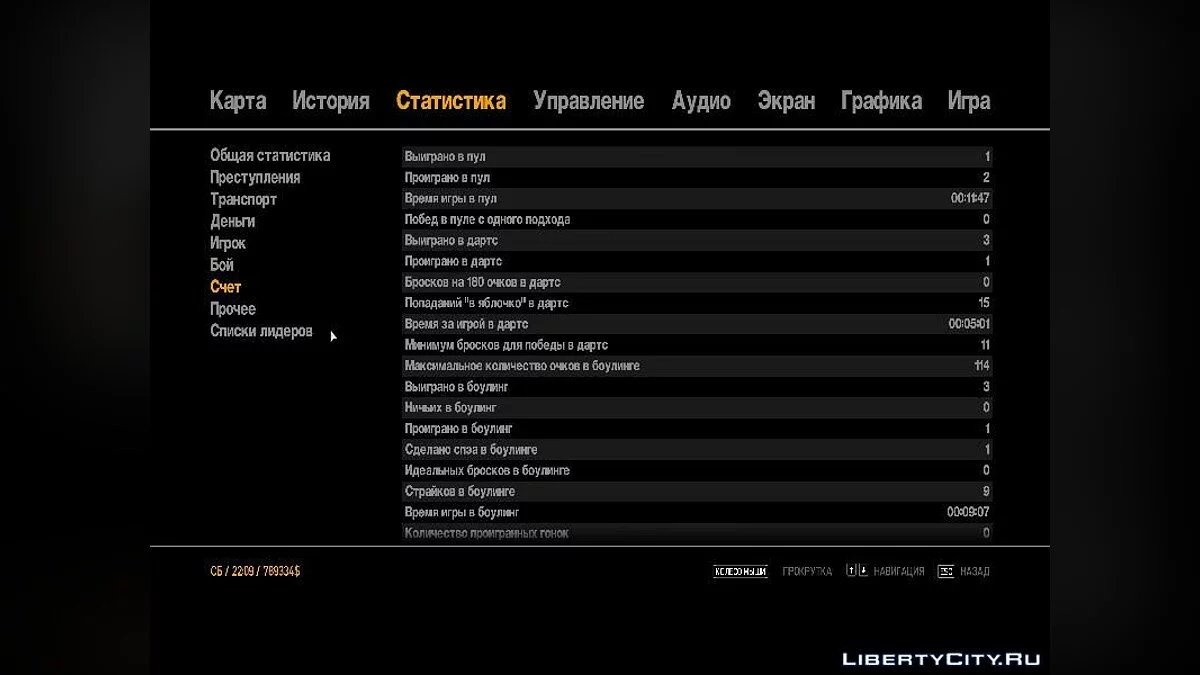Click the mouse wheel key icon
1200x675 pixels.
pyautogui.click(x=740, y=572)
